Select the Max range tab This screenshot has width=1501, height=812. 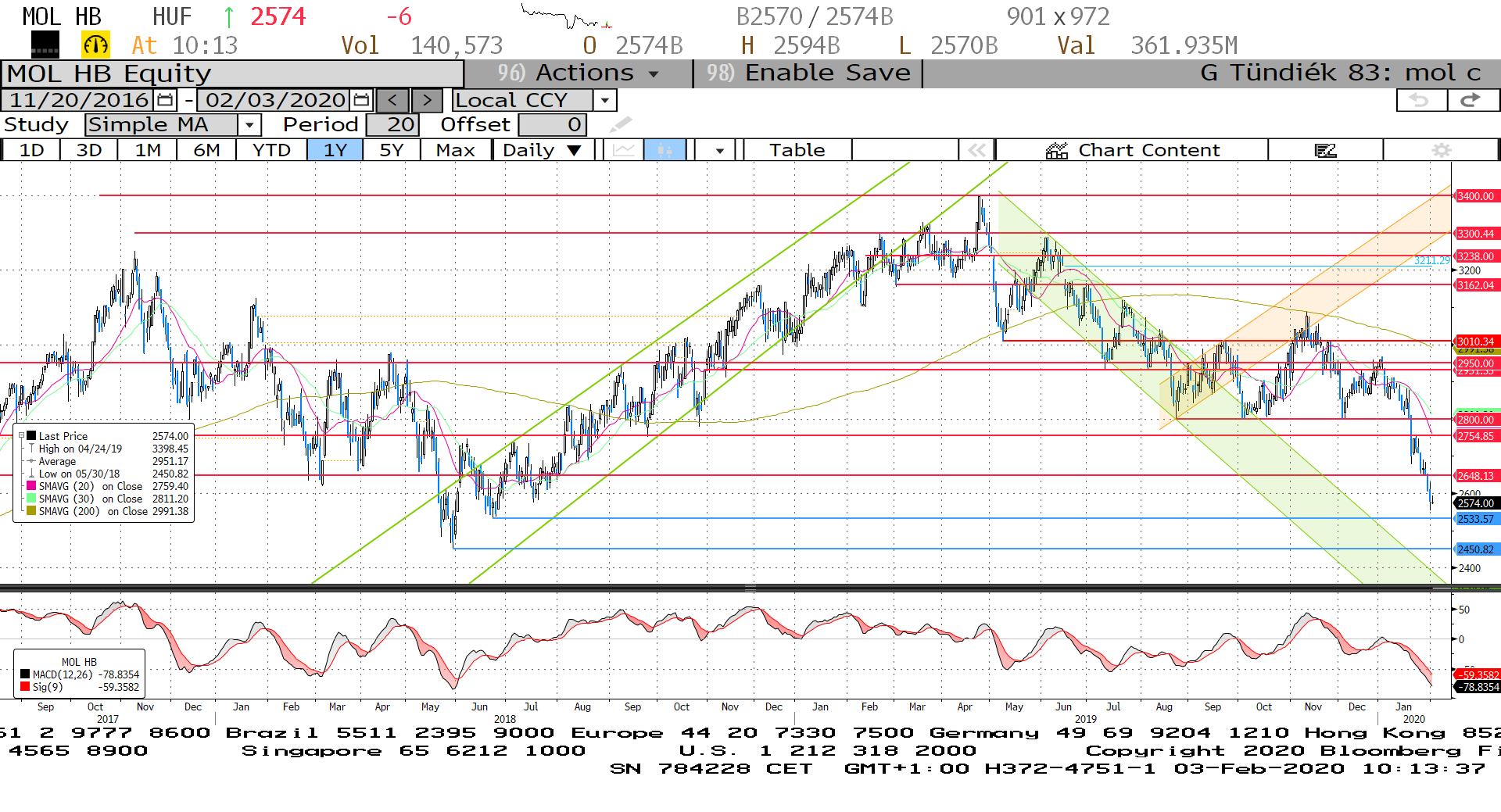(456, 150)
